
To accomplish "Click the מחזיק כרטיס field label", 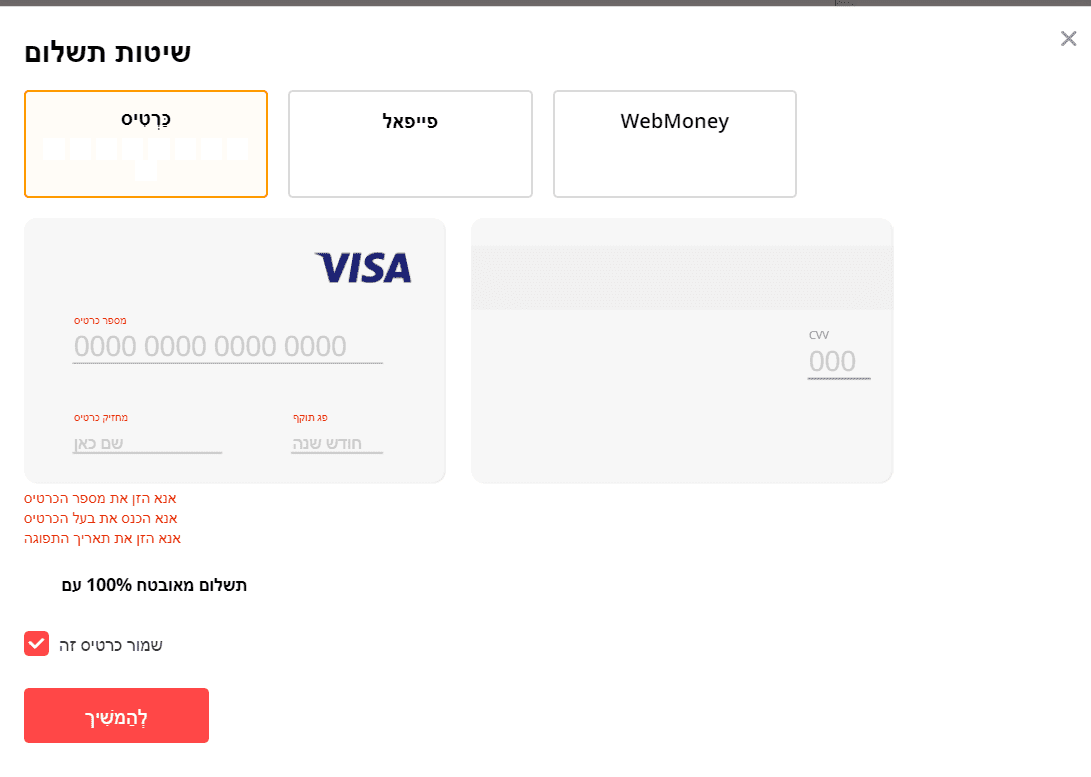I will [x=101, y=417].
